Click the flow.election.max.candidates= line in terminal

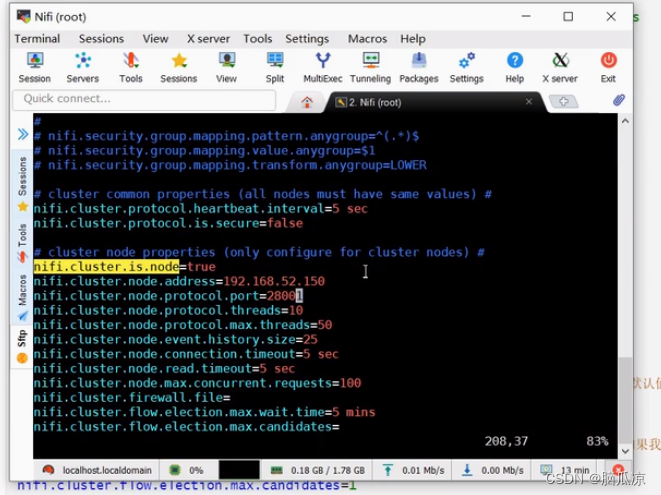[x=186, y=427]
